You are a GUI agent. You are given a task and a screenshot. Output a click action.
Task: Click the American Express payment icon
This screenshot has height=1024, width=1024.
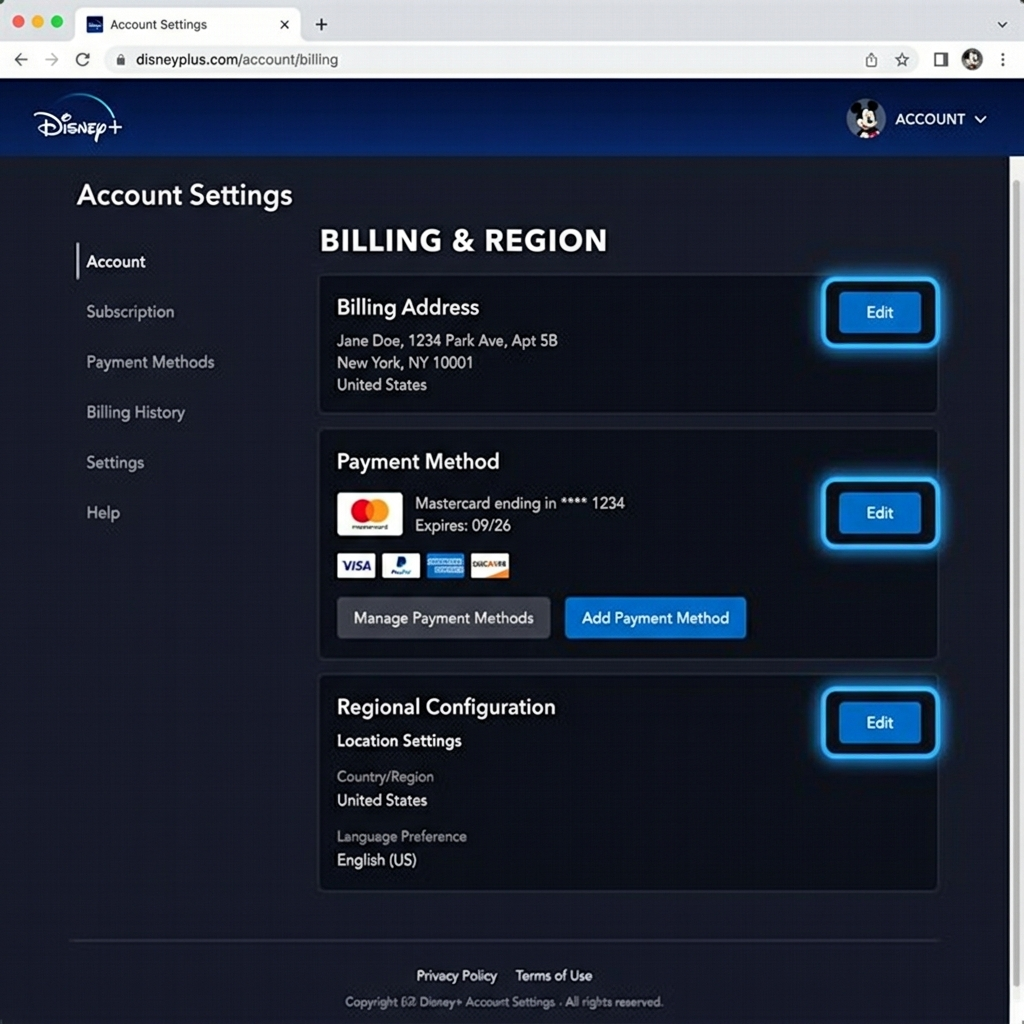coord(445,566)
